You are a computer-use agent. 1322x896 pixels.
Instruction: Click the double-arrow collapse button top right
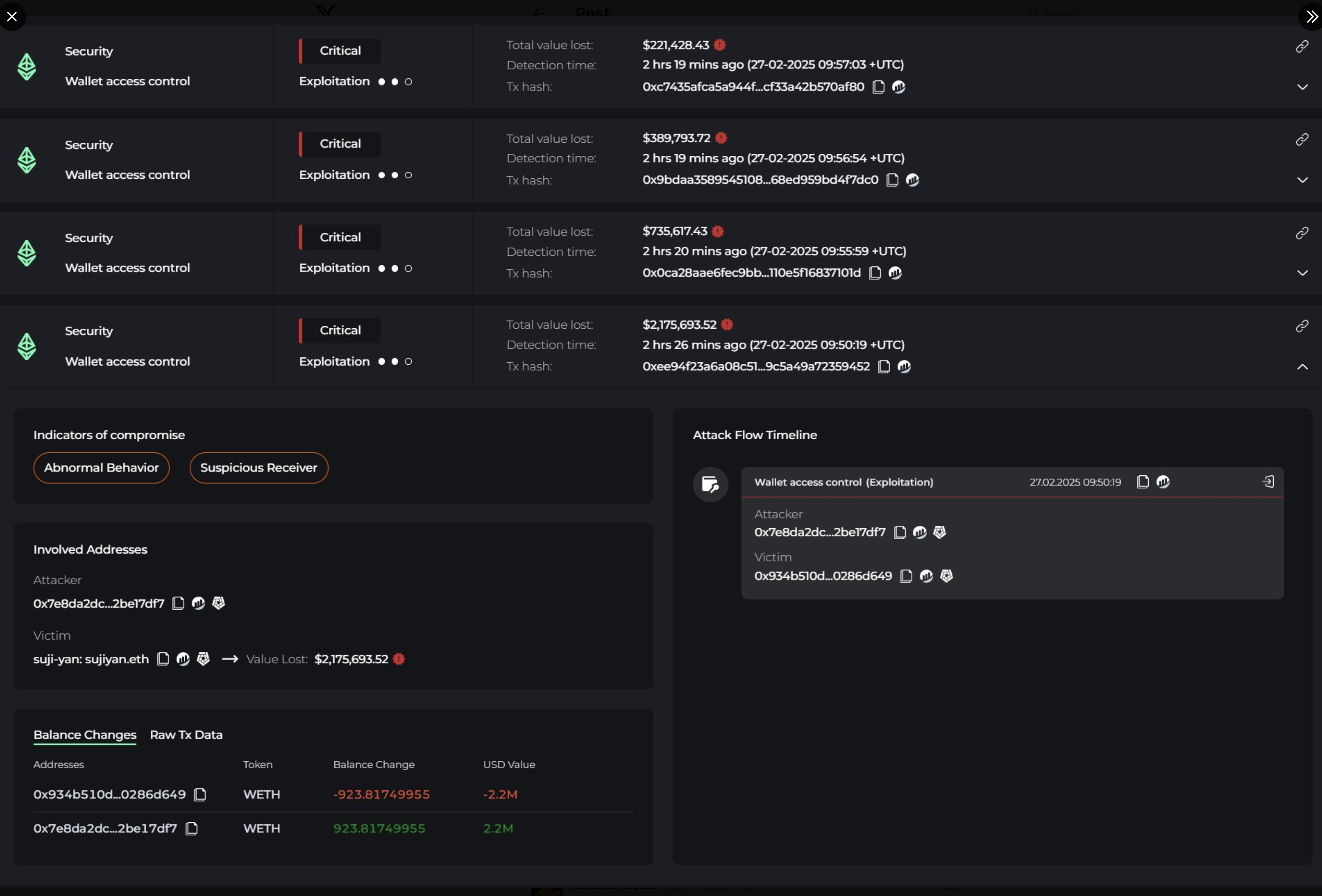coord(1311,17)
